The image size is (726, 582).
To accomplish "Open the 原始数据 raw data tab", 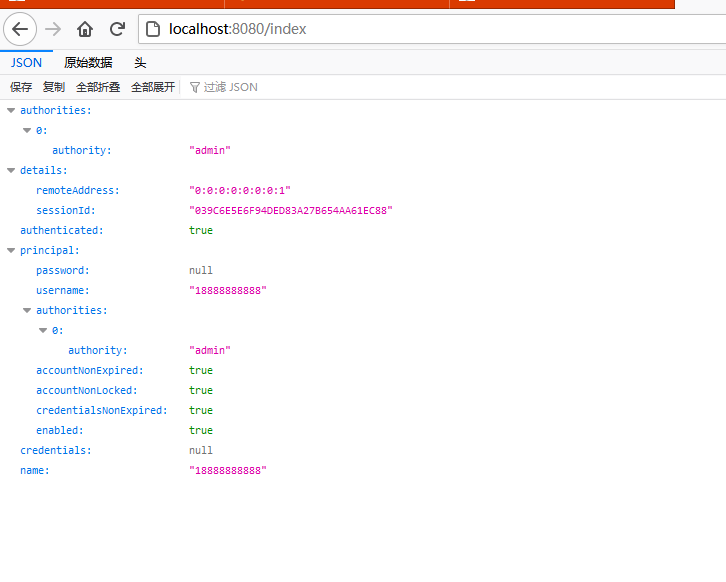I will point(88,62).
